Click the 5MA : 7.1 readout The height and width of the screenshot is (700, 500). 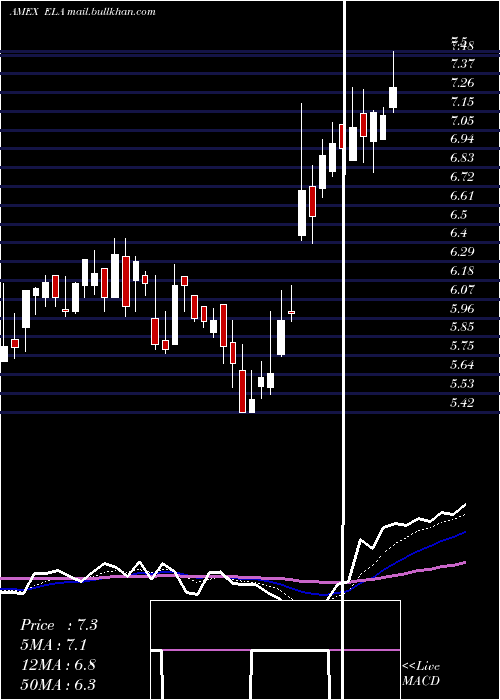click(53, 645)
